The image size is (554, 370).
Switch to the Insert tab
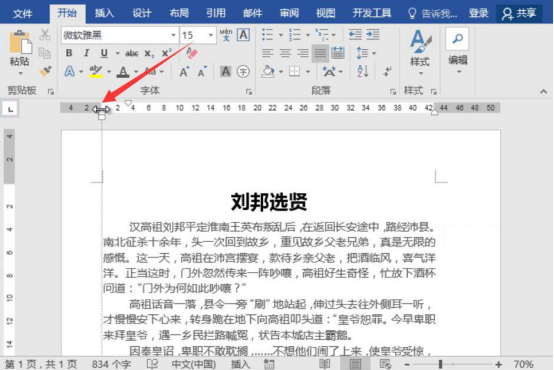point(104,13)
